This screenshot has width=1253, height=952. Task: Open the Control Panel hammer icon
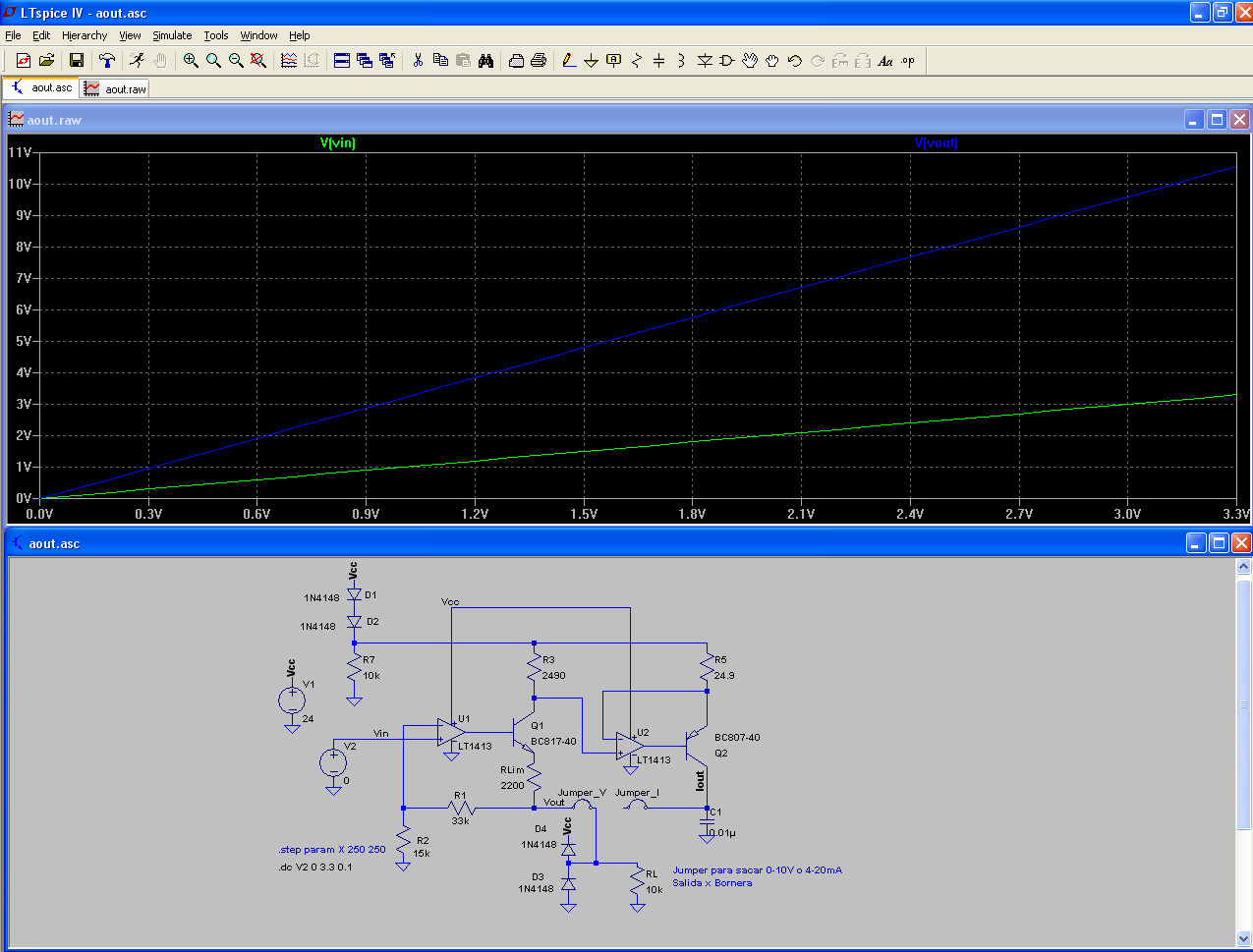coord(107,61)
